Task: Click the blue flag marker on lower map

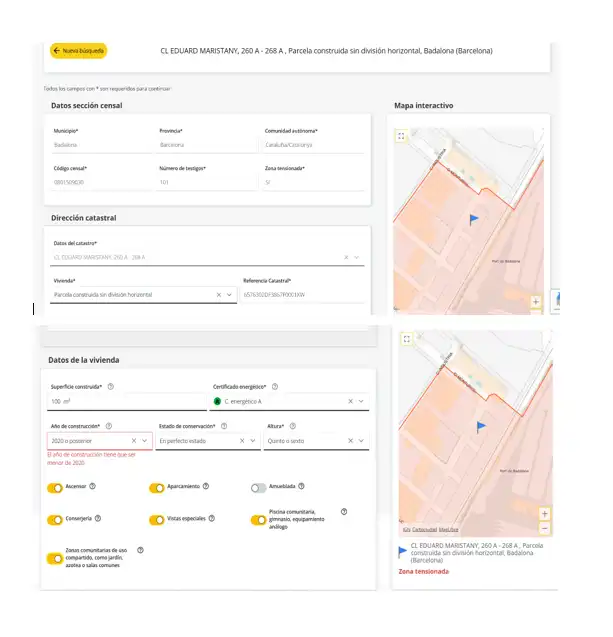Action: (481, 427)
